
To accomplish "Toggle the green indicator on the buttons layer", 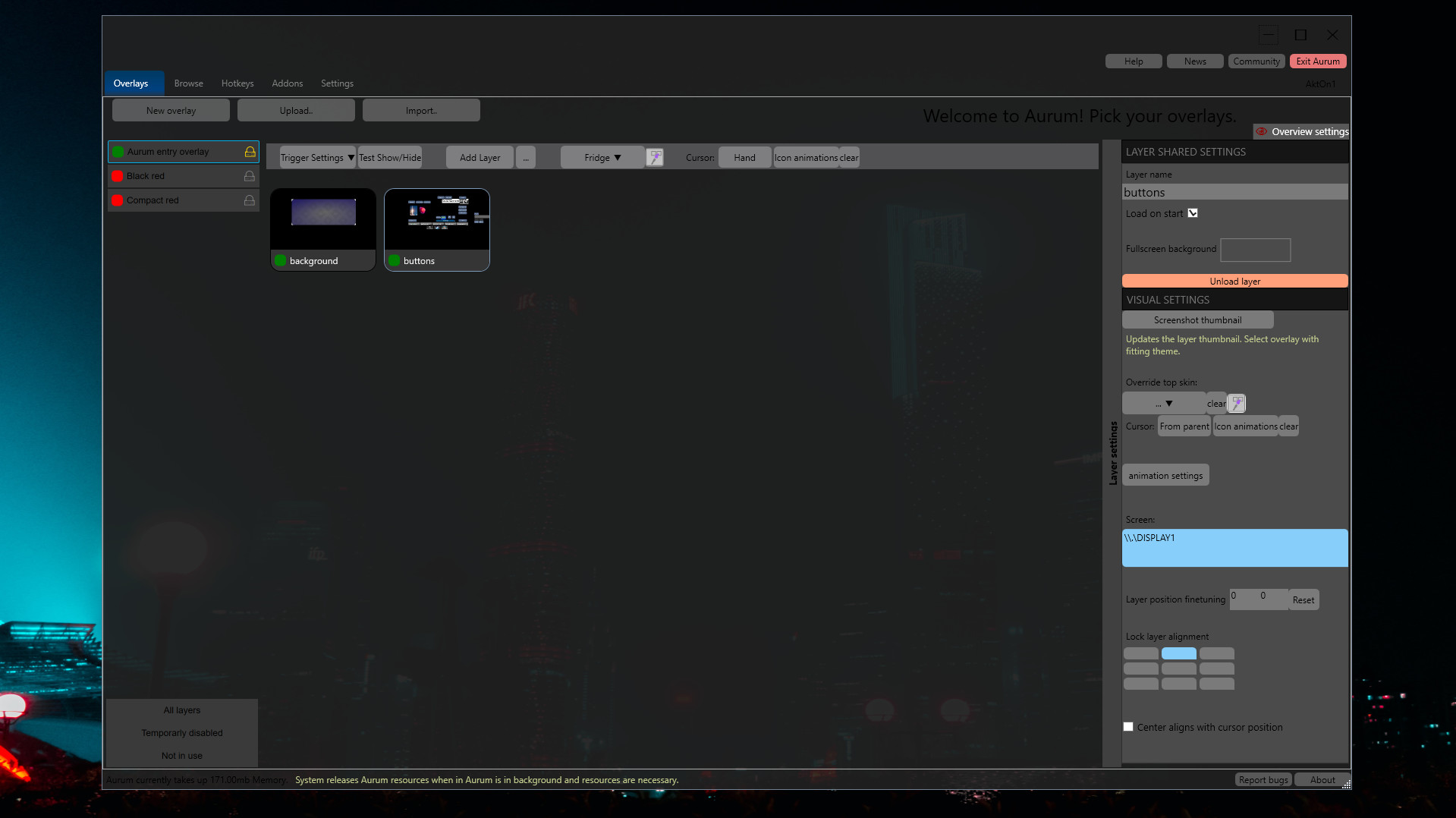I will (394, 260).
